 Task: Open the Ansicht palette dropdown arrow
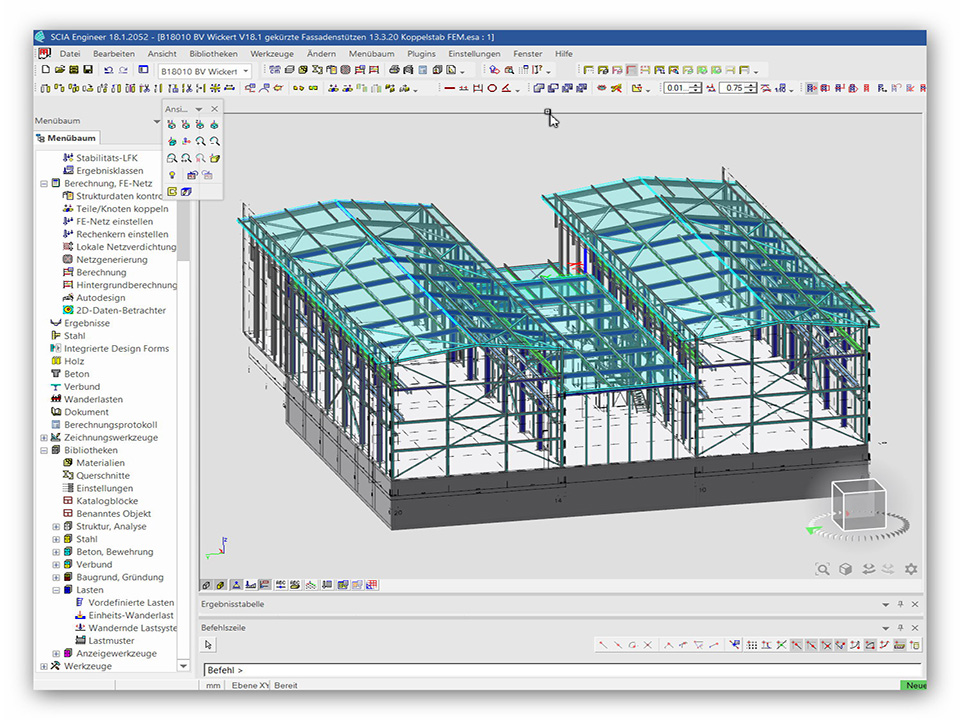[199, 109]
